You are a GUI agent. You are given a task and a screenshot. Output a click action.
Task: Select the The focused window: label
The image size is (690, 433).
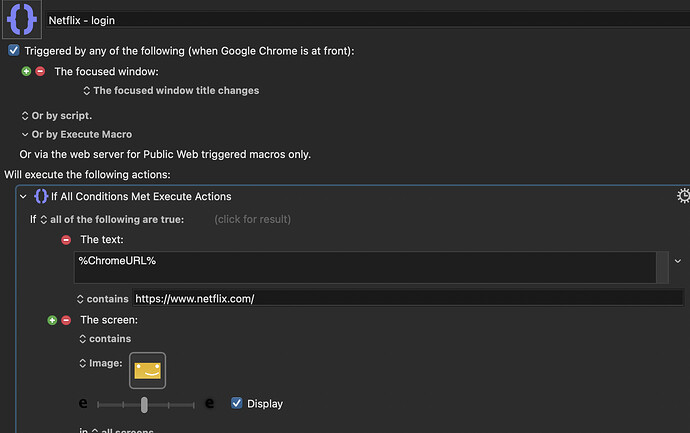click(x=106, y=71)
